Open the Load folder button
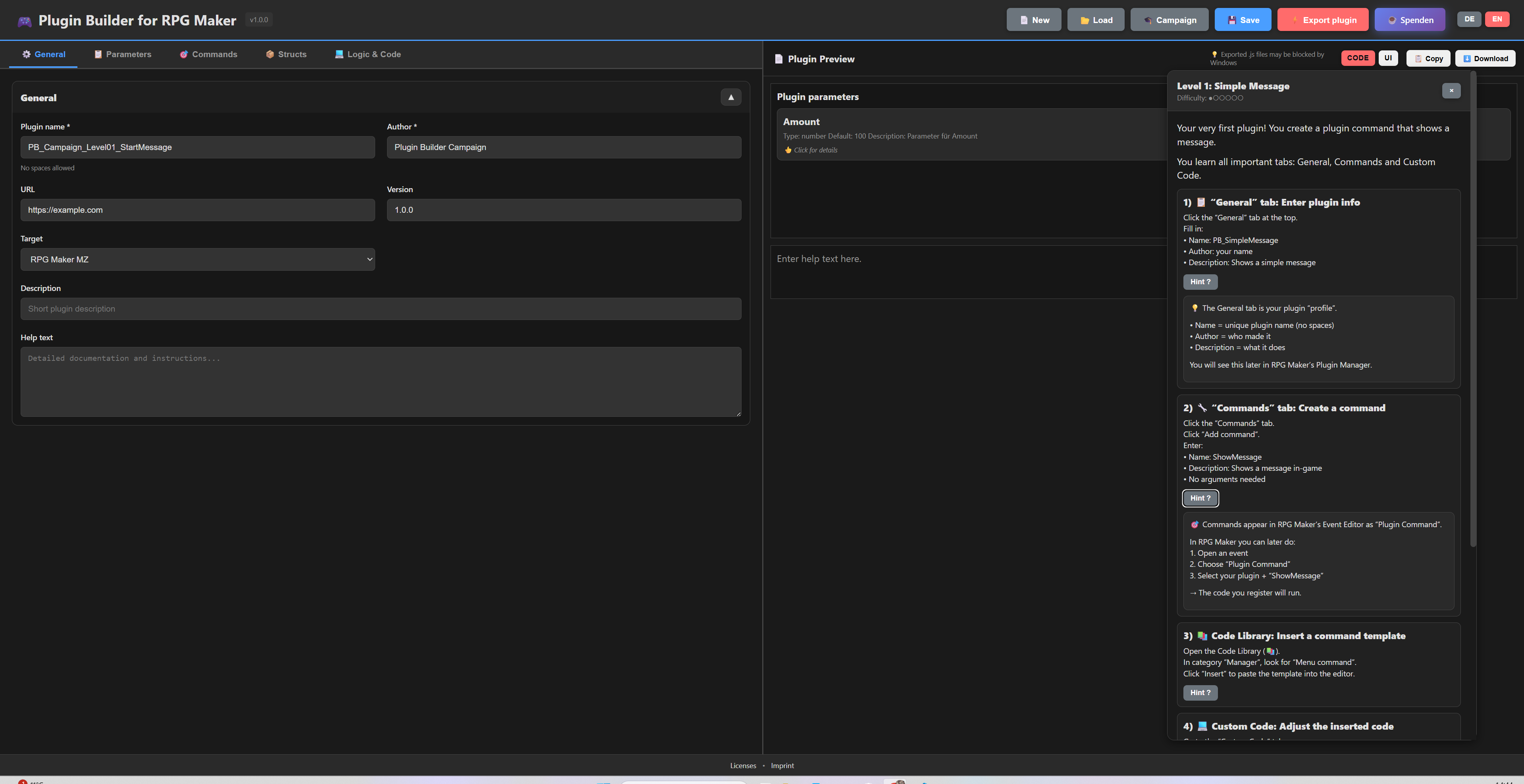This screenshot has width=1524, height=784. tap(1096, 20)
